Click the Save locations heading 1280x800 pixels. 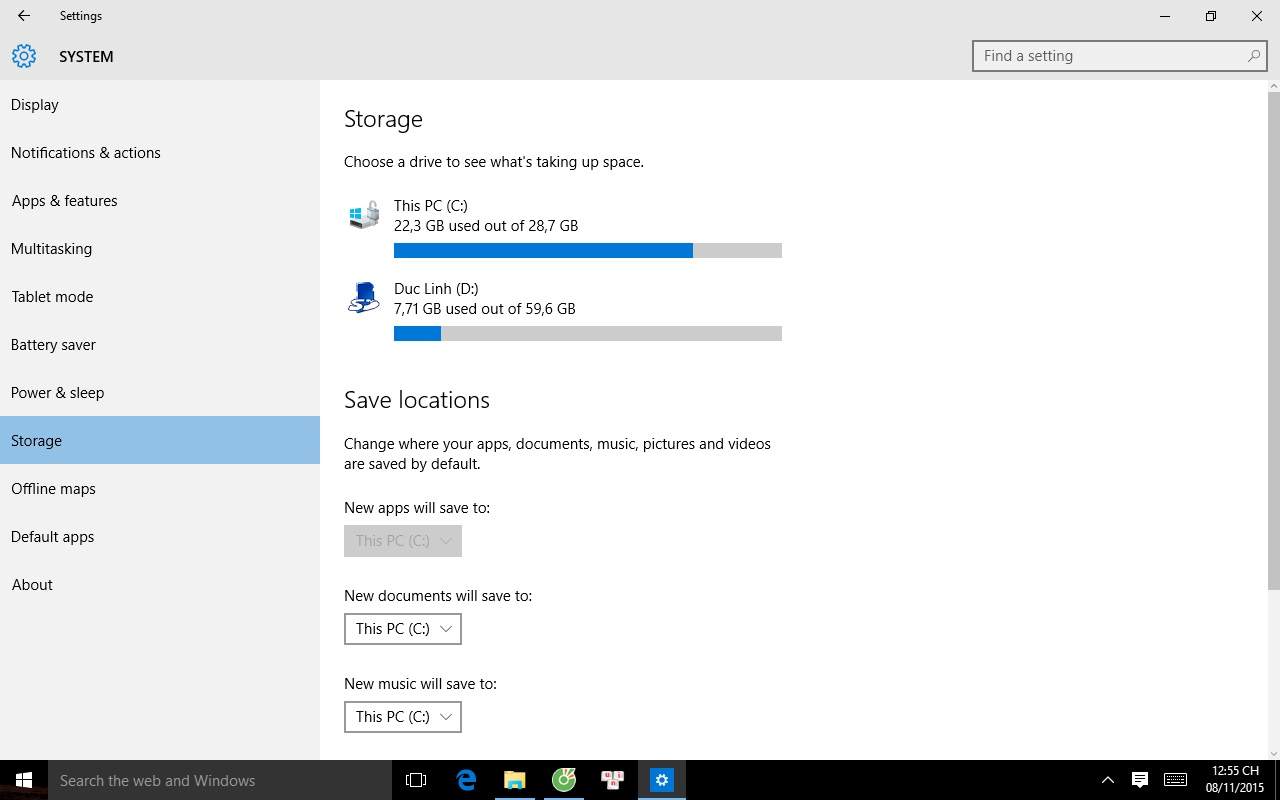coord(417,400)
